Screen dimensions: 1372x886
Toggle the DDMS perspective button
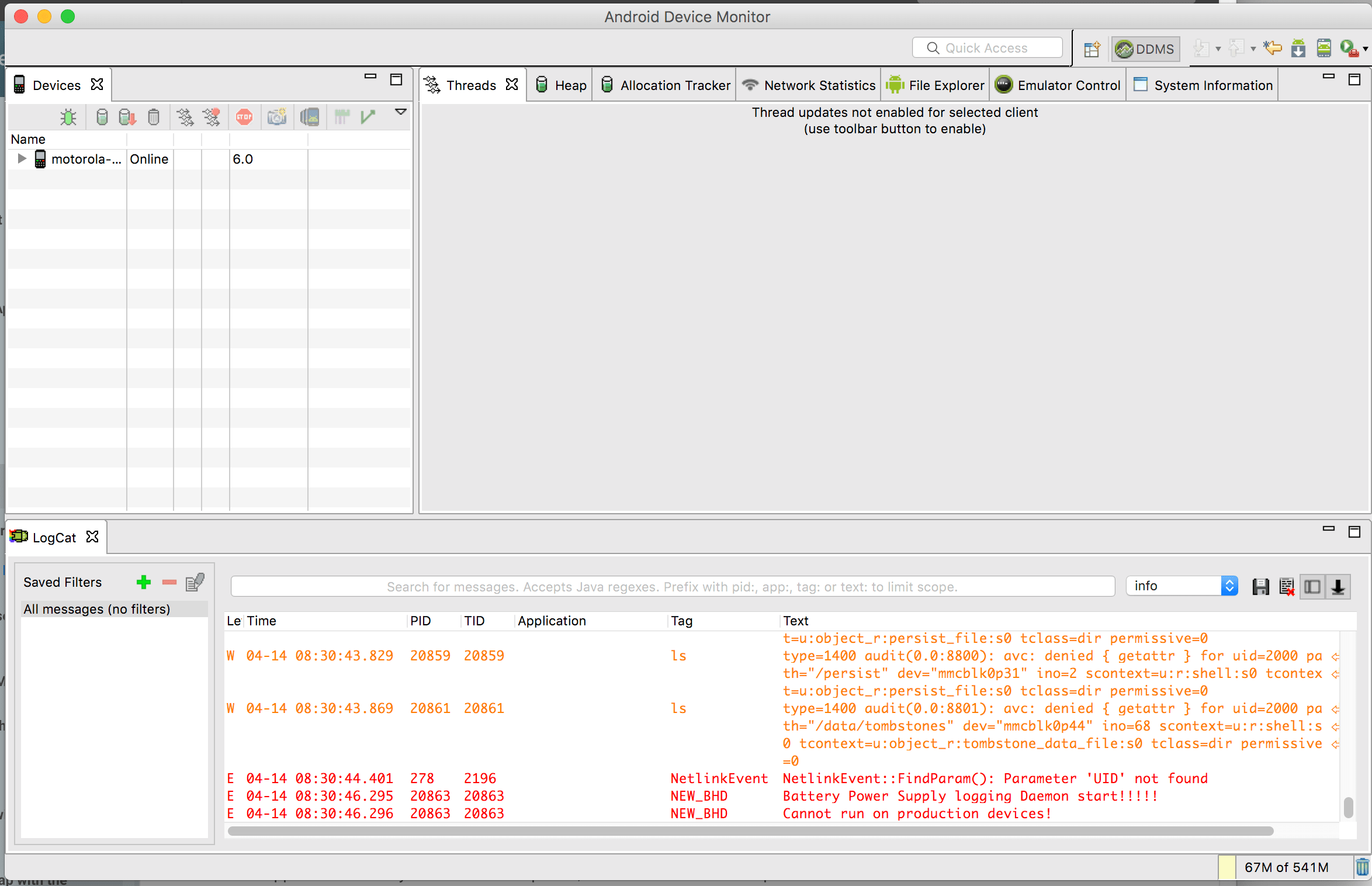coord(1145,49)
